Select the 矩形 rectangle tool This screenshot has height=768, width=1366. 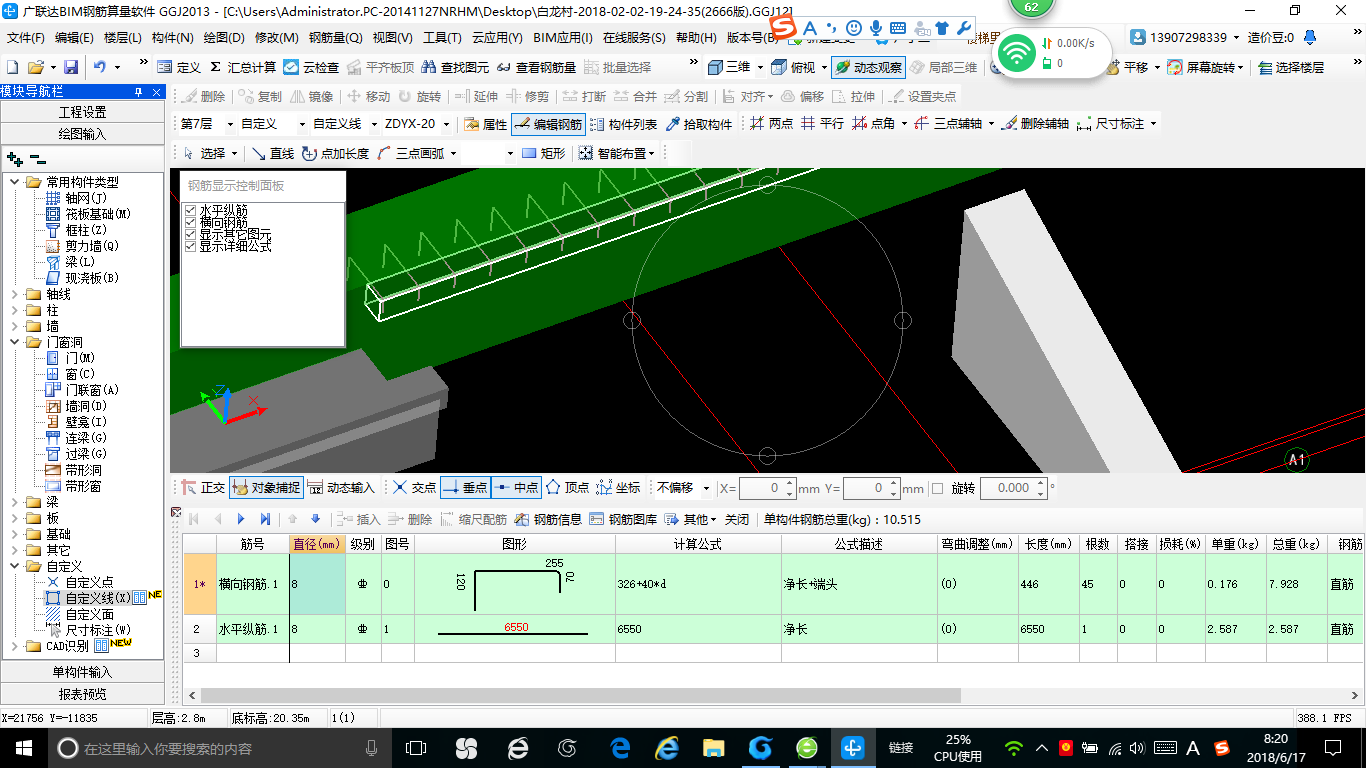[x=543, y=153]
